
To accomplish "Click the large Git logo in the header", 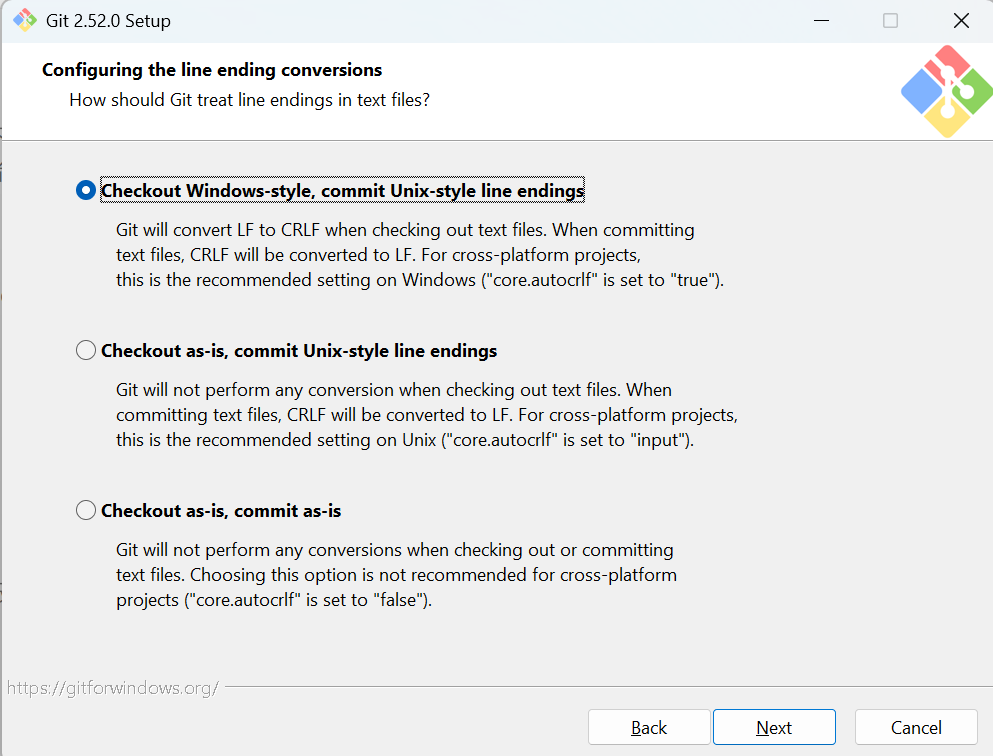I will [947, 91].
